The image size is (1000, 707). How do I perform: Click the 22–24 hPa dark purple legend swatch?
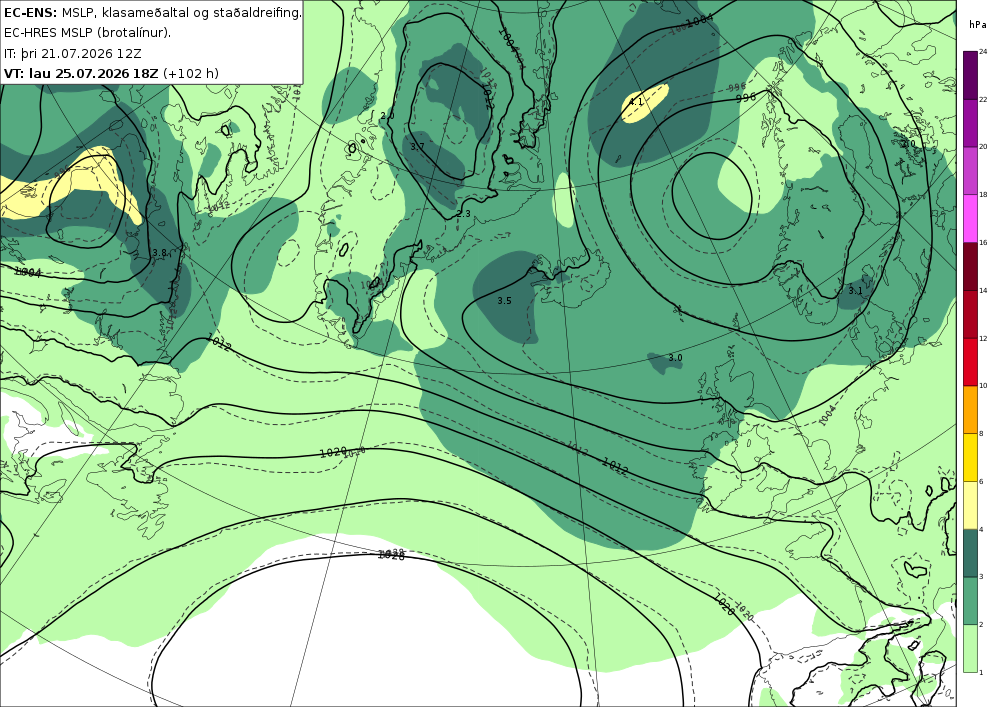970,75
